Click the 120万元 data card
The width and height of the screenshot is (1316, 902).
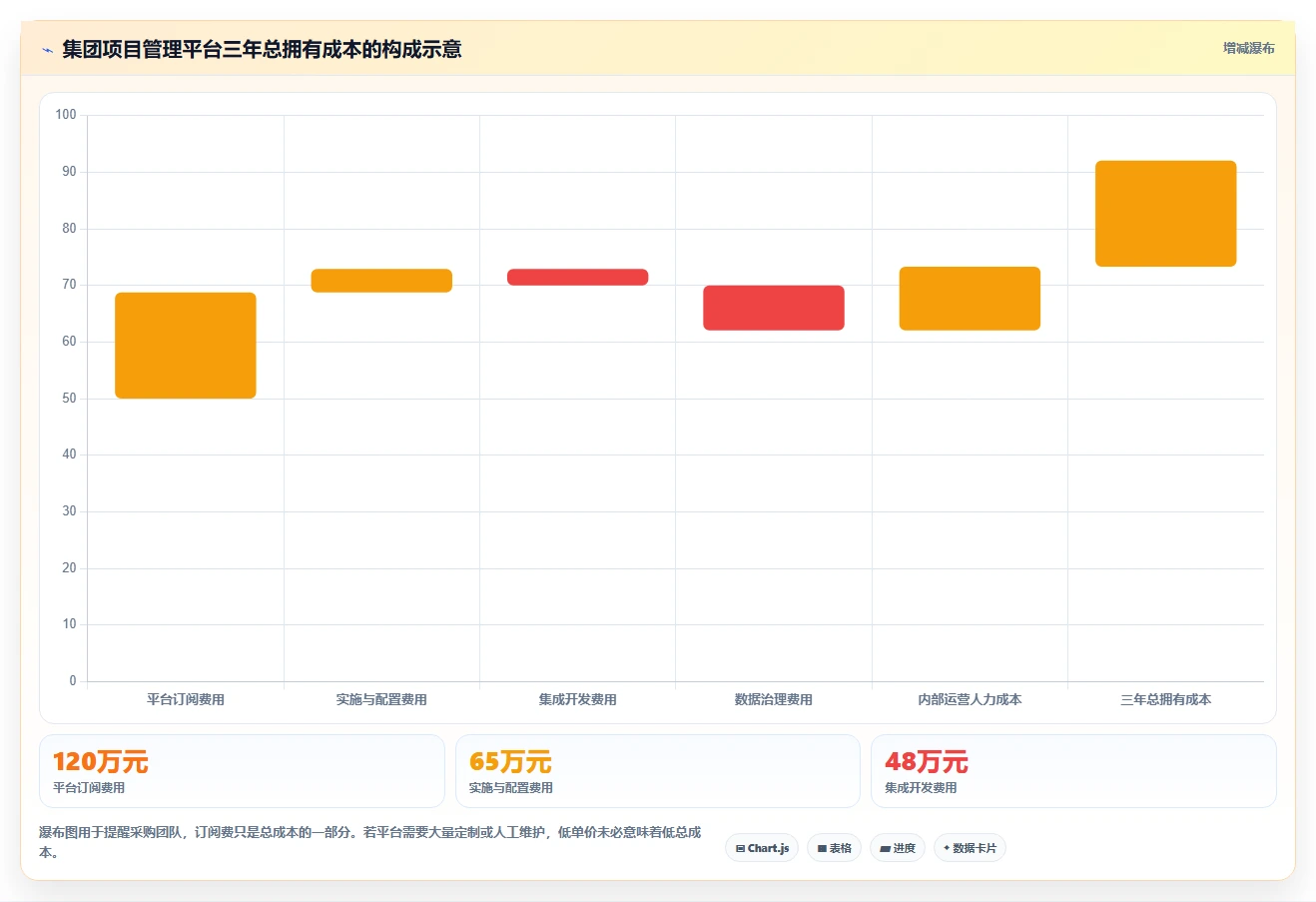tap(242, 771)
